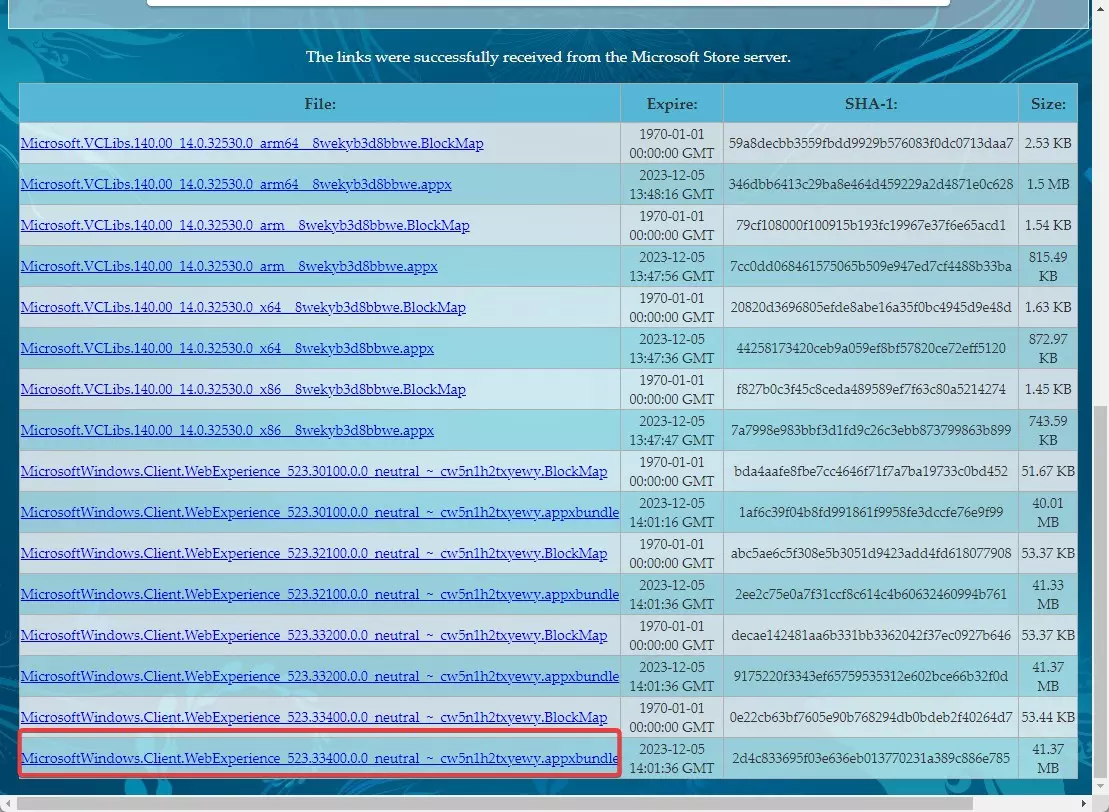Screen dimensions: 1109x812
Task: Select SHA-1 hash 346dbb6413c29ba8e464d459229a2d4871e0c628
Action: point(871,184)
